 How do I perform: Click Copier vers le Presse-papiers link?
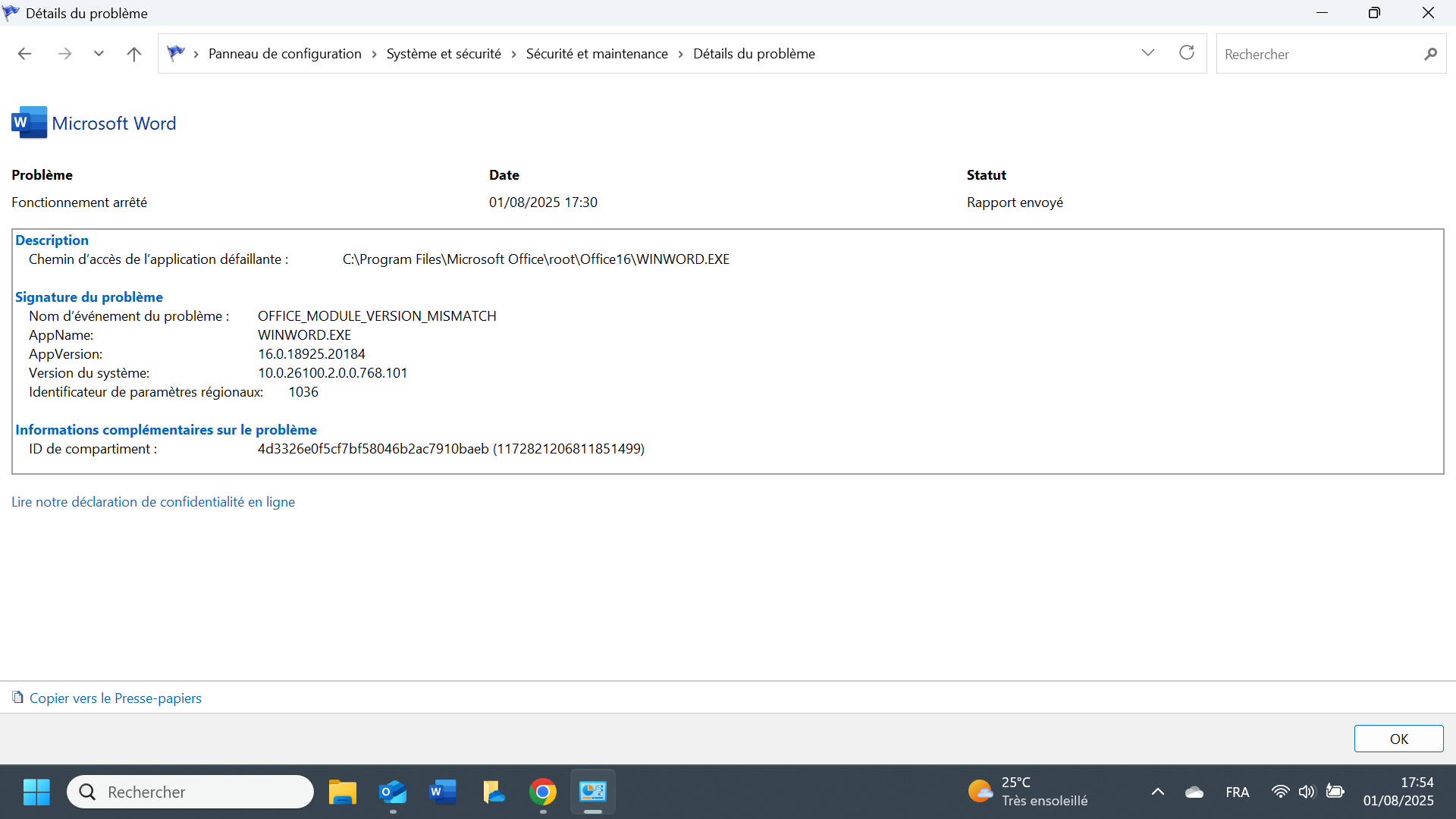click(115, 698)
